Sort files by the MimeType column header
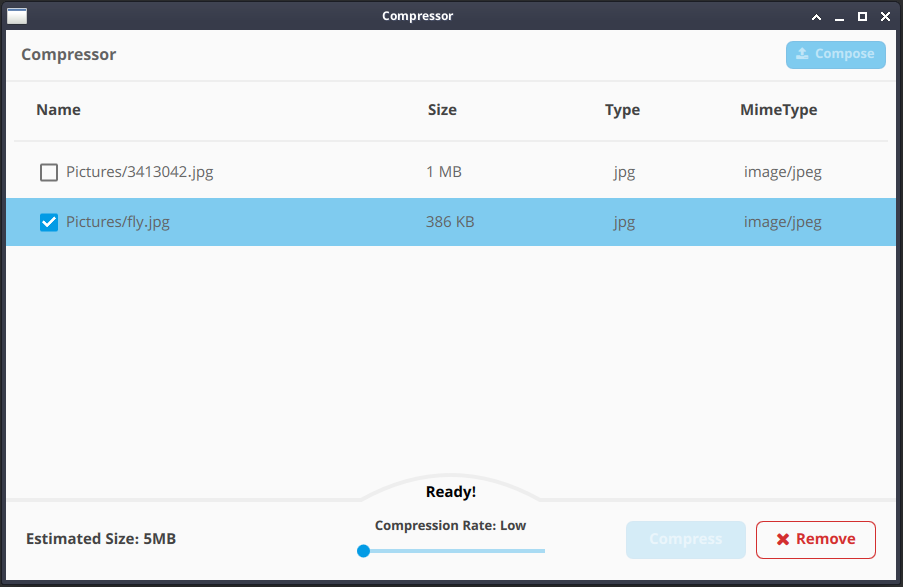The image size is (903, 587). click(779, 110)
